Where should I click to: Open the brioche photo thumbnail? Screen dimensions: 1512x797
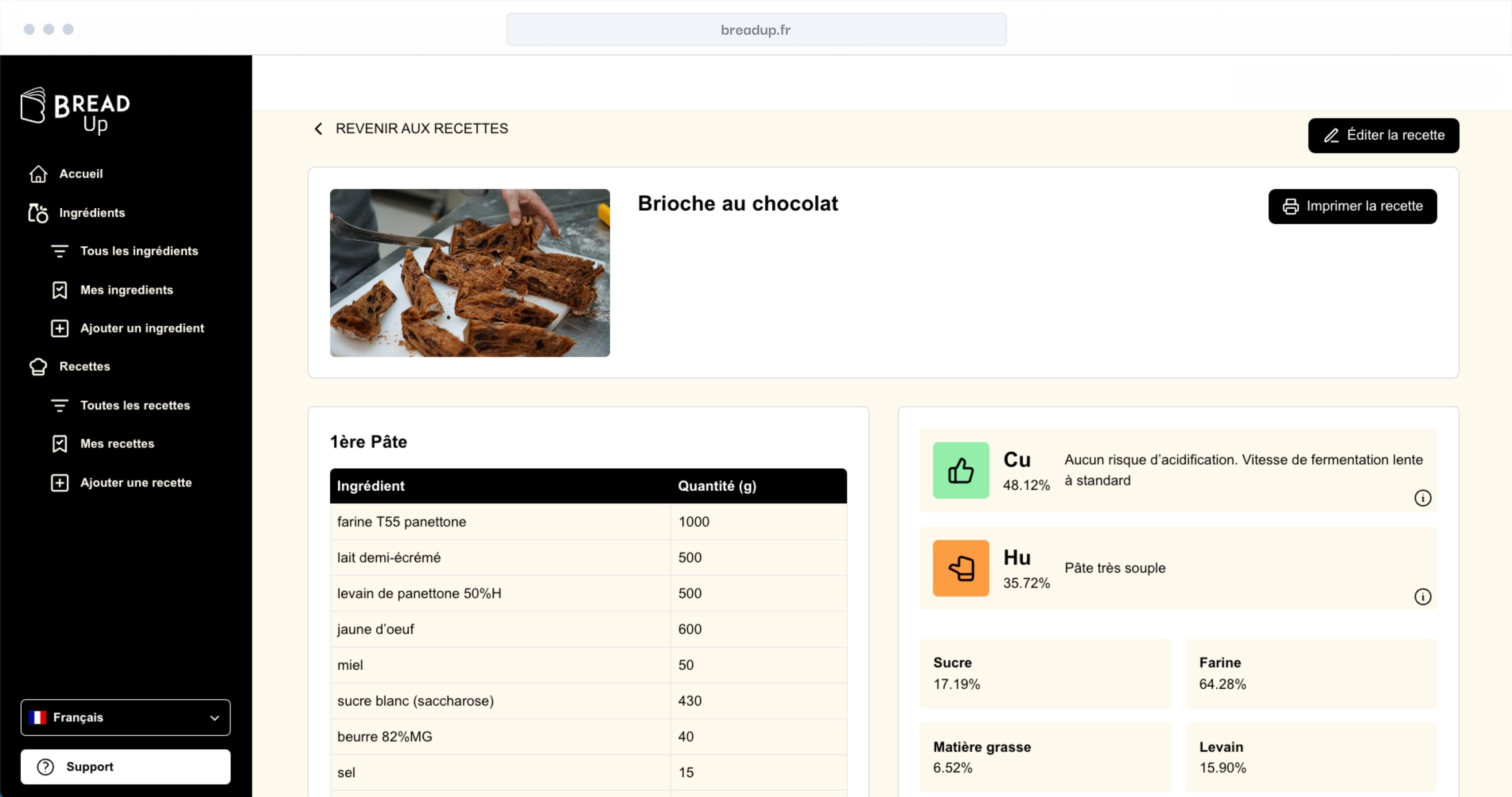point(470,273)
